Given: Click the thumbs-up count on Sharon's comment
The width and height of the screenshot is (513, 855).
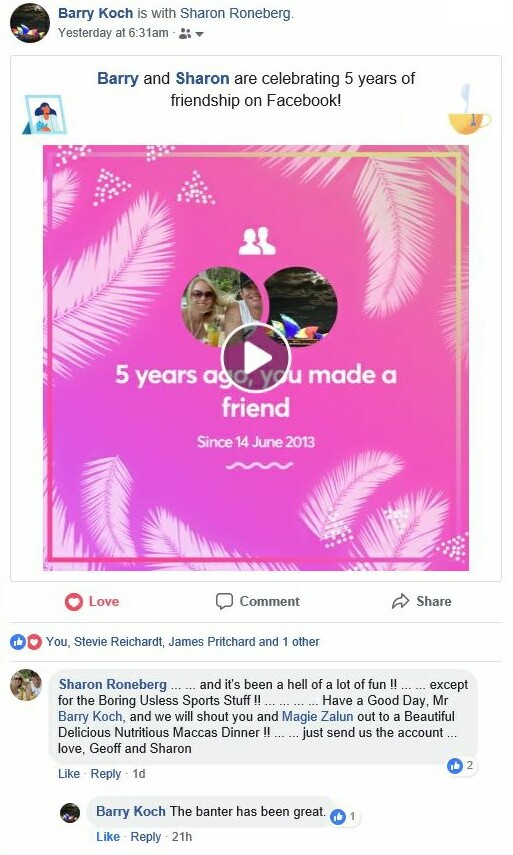Looking at the screenshot, I should (461, 766).
